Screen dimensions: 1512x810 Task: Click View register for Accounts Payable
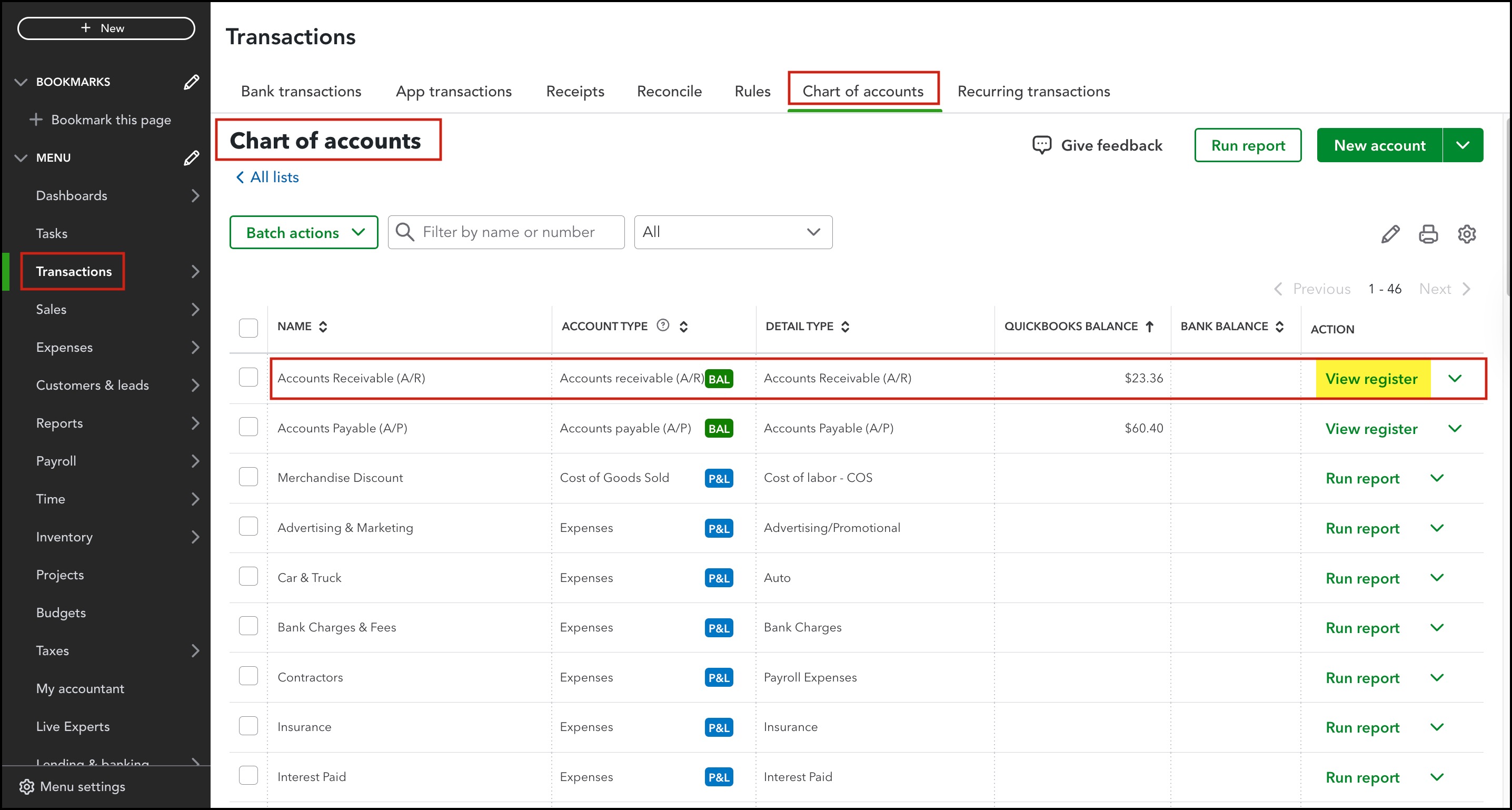(1371, 429)
